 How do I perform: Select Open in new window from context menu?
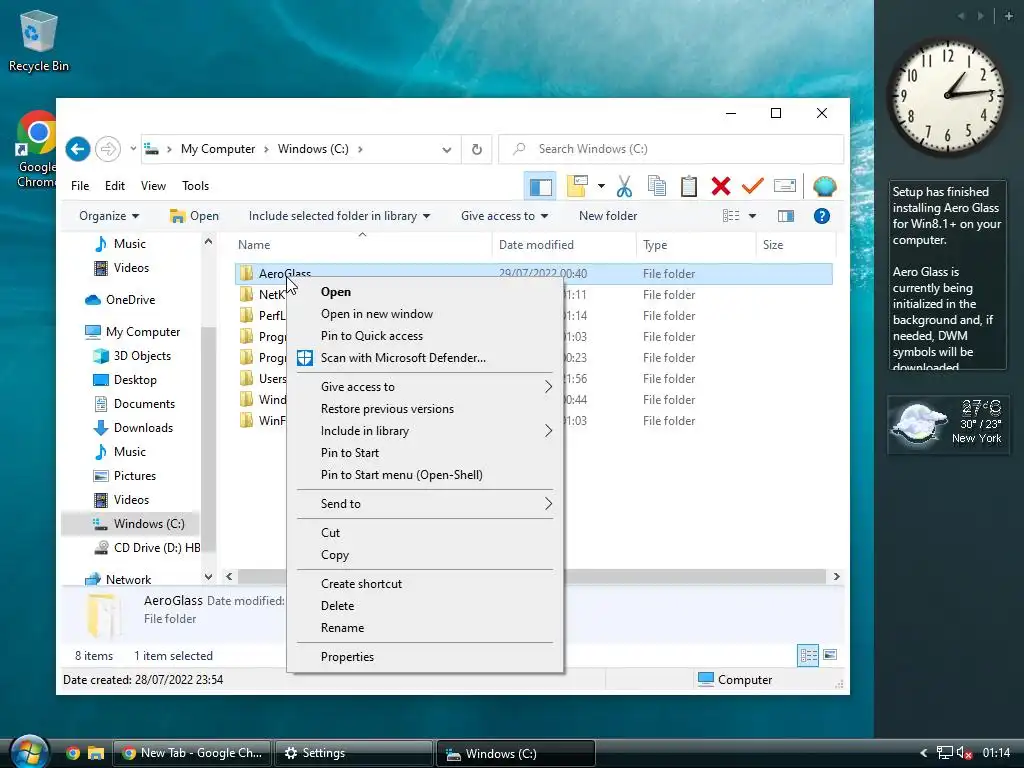pos(377,314)
